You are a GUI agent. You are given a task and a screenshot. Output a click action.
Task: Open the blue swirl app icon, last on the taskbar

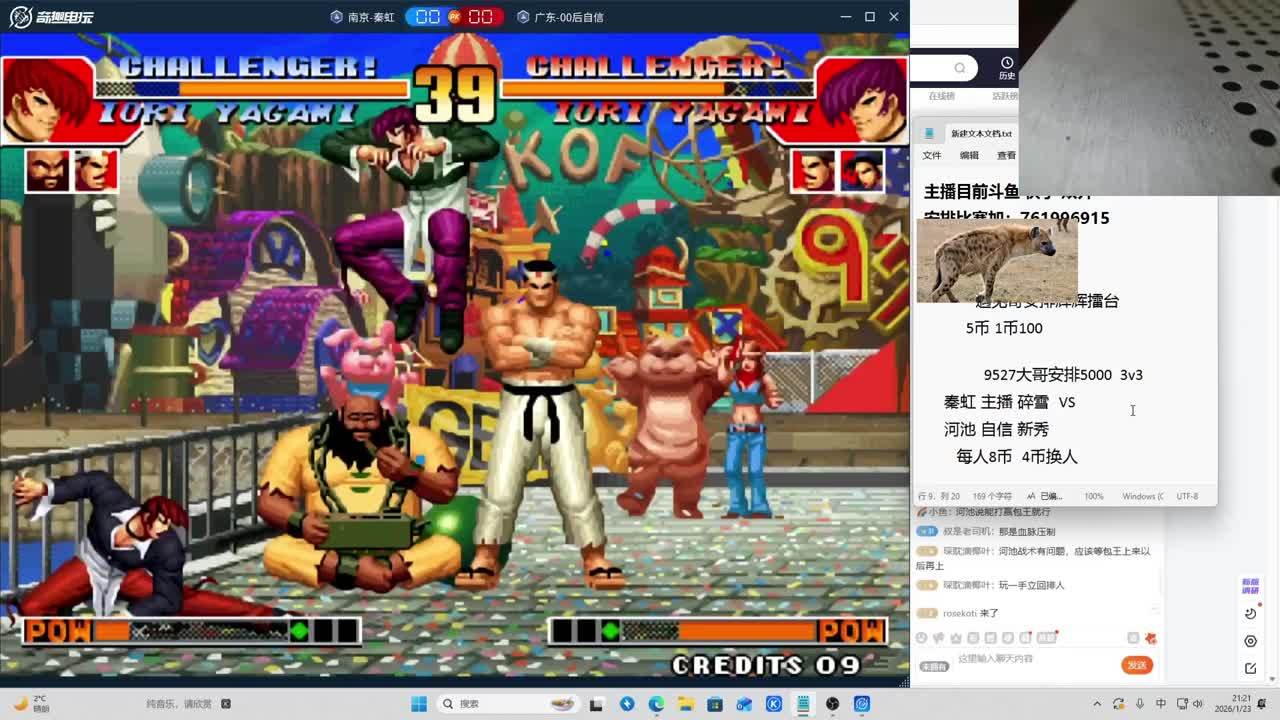click(x=861, y=704)
